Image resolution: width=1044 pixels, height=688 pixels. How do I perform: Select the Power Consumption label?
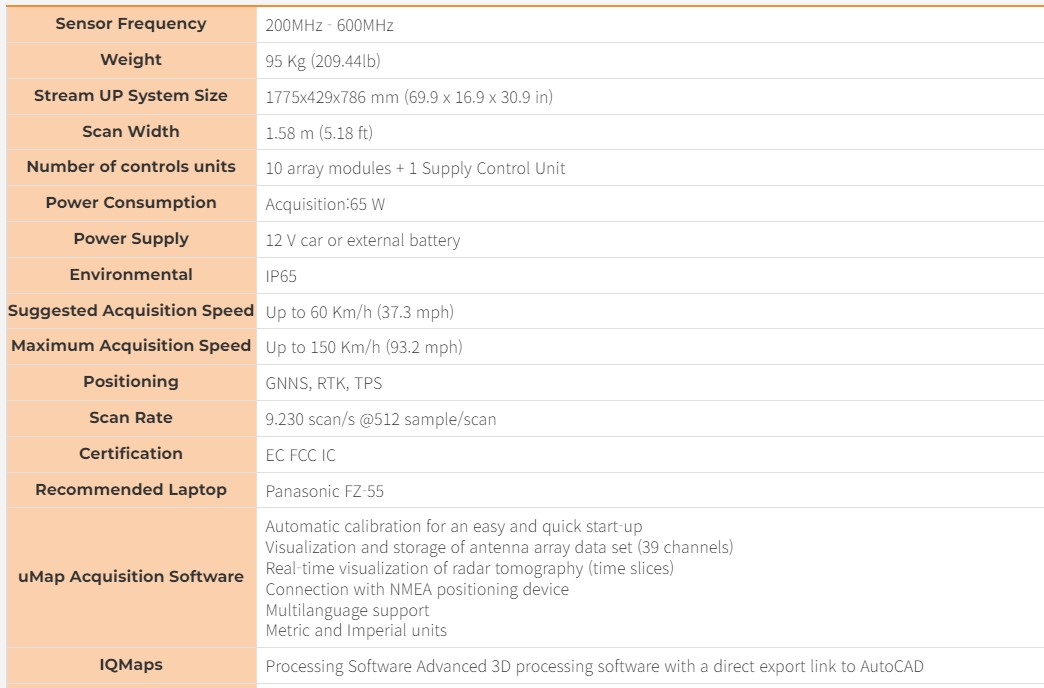[131, 203]
